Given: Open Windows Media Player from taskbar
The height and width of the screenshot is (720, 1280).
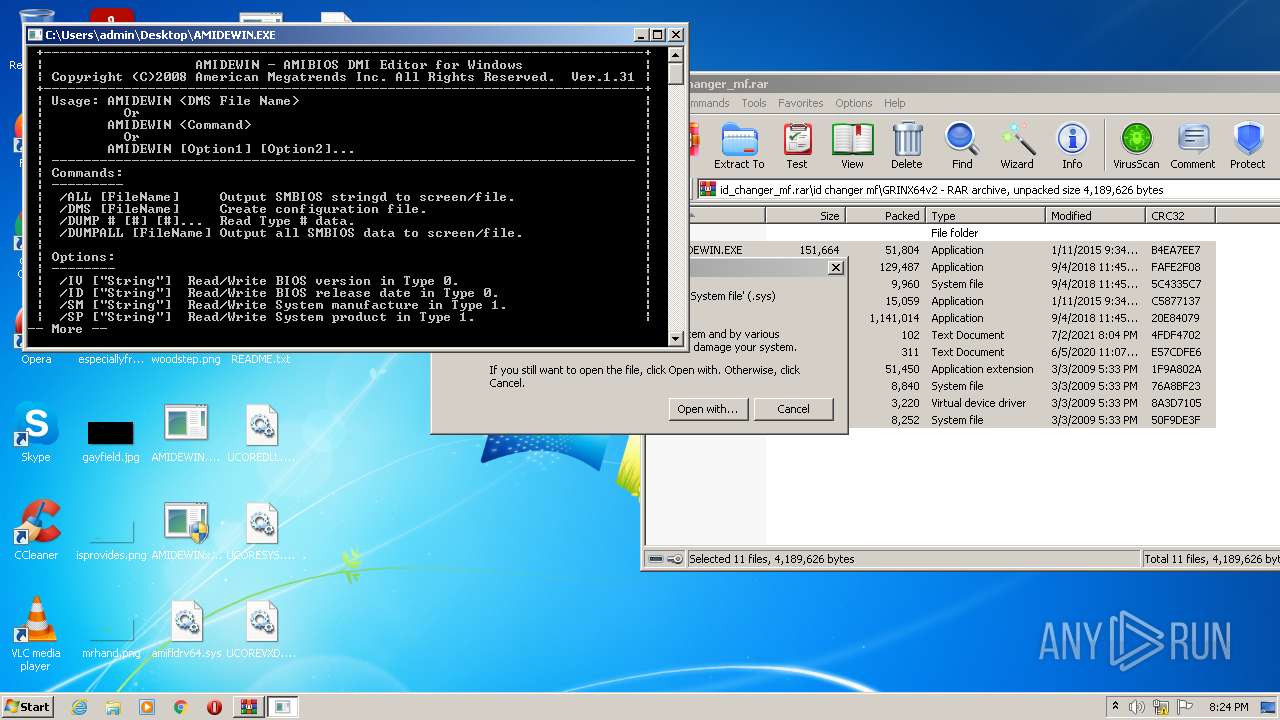Looking at the screenshot, I should click(x=147, y=707).
